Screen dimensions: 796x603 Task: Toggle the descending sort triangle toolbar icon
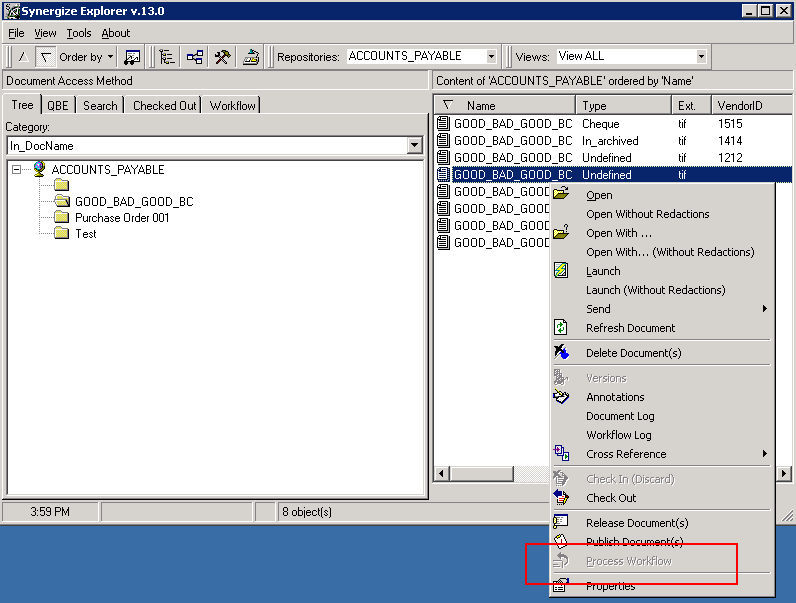point(46,57)
